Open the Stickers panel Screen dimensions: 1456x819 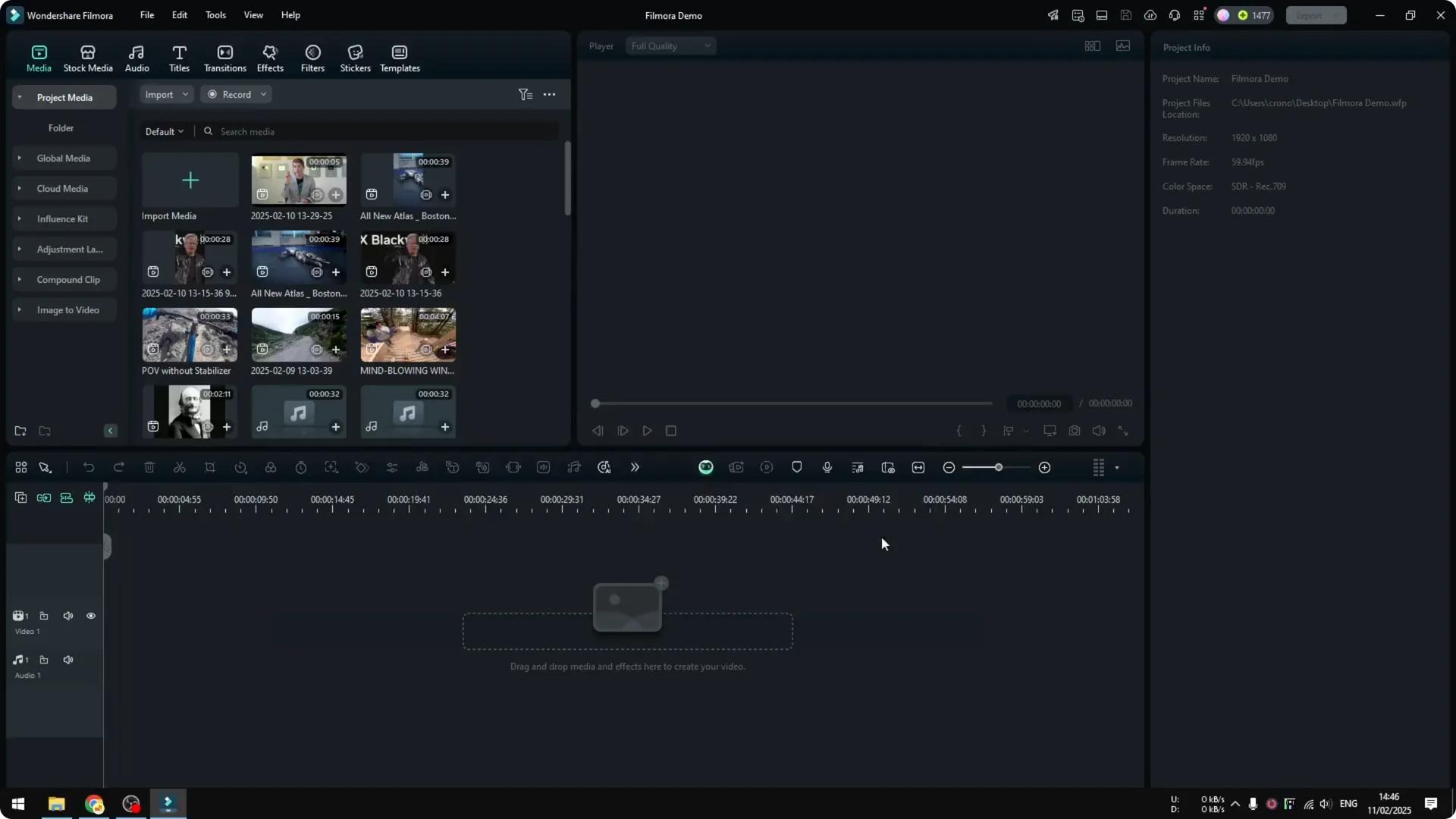tap(354, 58)
